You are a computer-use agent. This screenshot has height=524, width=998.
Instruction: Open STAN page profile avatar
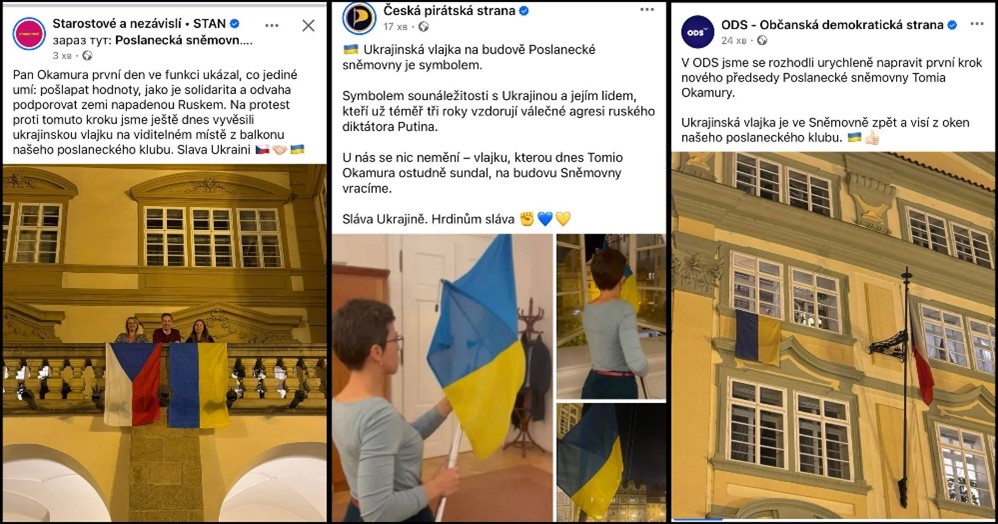tap(29, 34)
